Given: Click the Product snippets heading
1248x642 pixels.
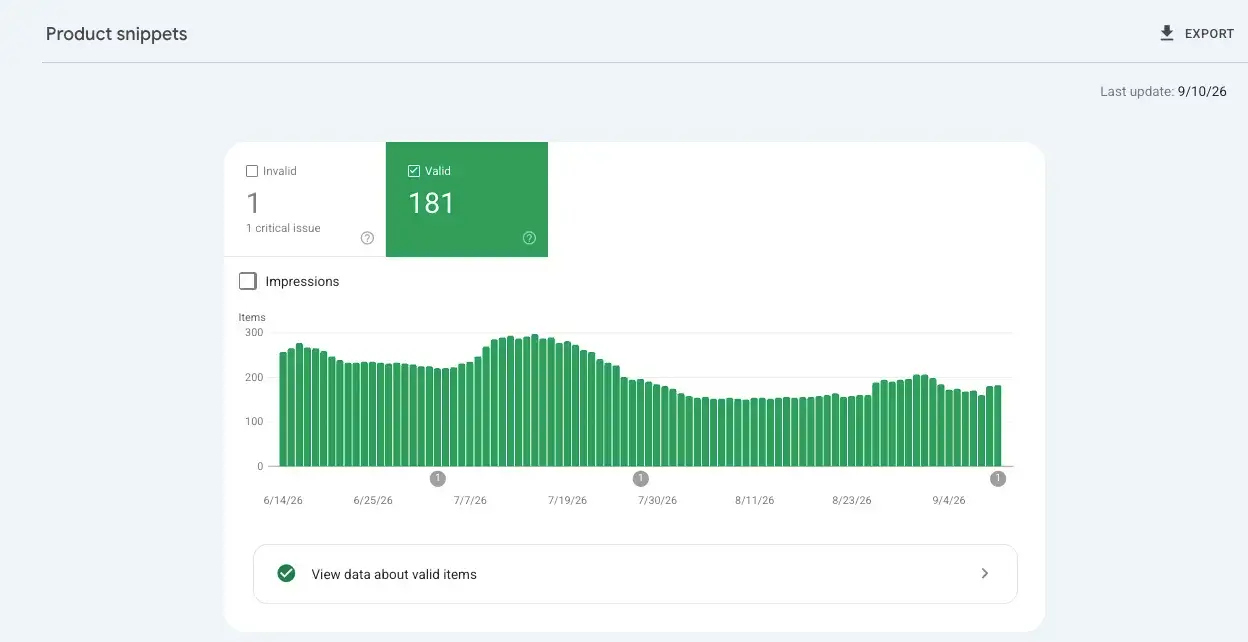Looking at the screenshot, I should pos(117,34).
